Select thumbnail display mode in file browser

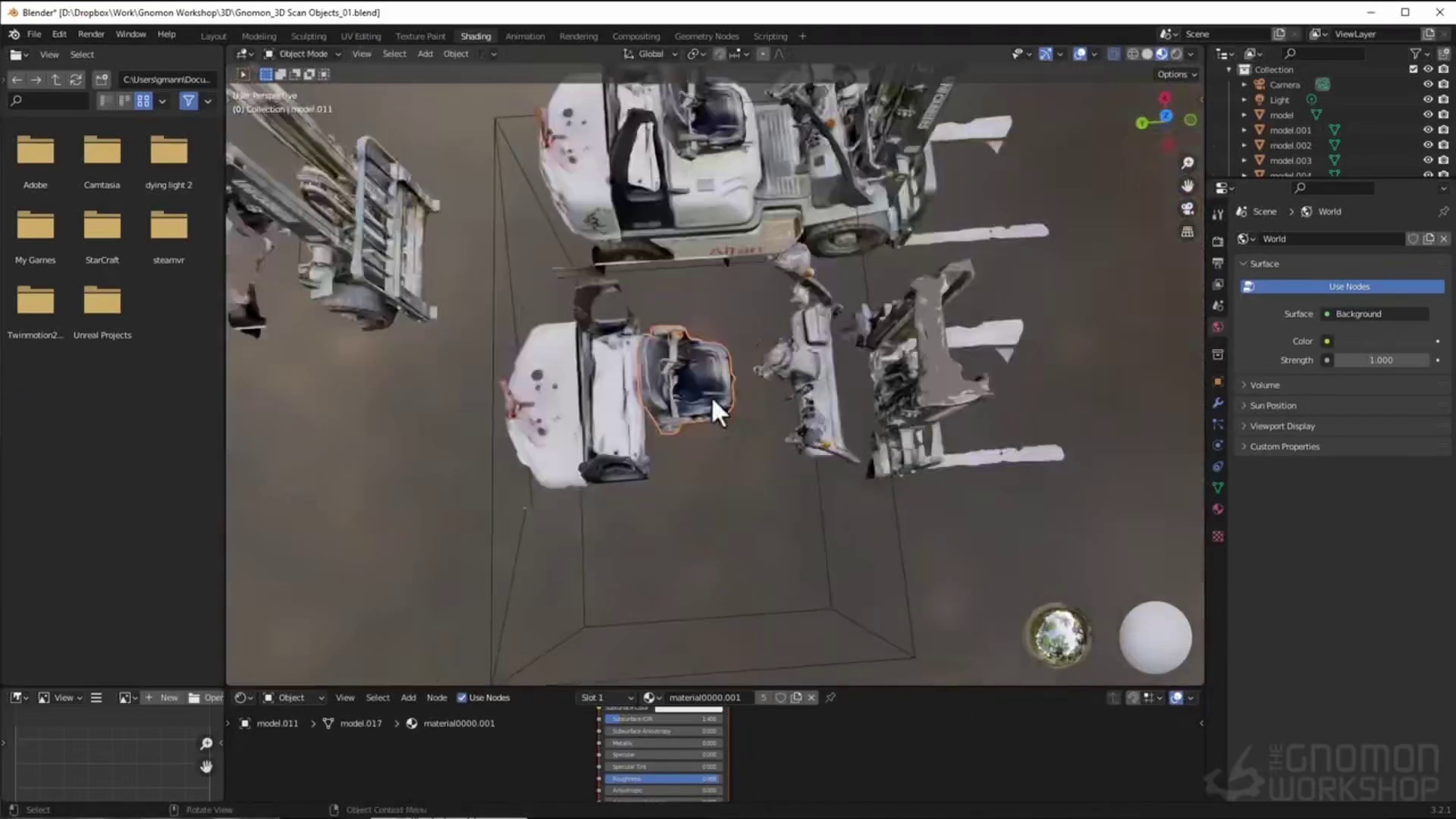tap(143, 101)
